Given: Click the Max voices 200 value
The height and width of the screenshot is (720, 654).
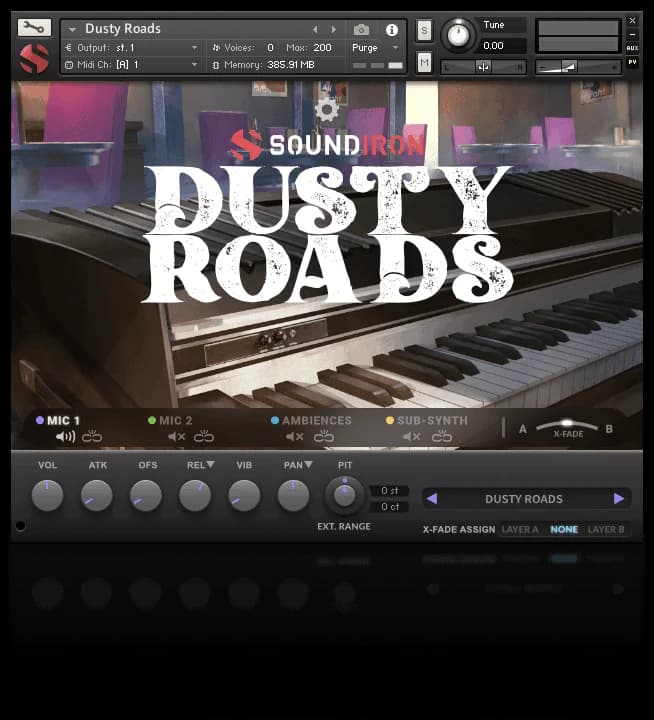Looking at the screenshot, I should tap(322, 47).
